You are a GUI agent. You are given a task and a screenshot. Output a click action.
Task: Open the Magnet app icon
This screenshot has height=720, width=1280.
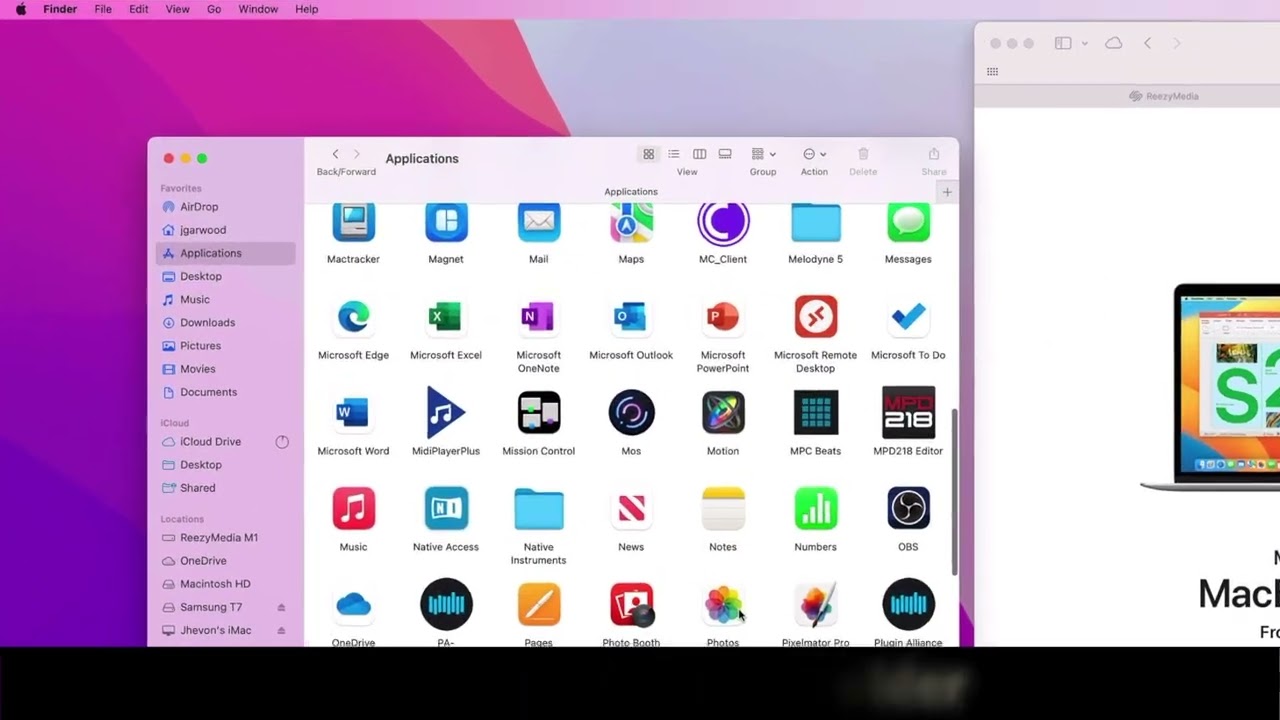[x=446, y=222]
